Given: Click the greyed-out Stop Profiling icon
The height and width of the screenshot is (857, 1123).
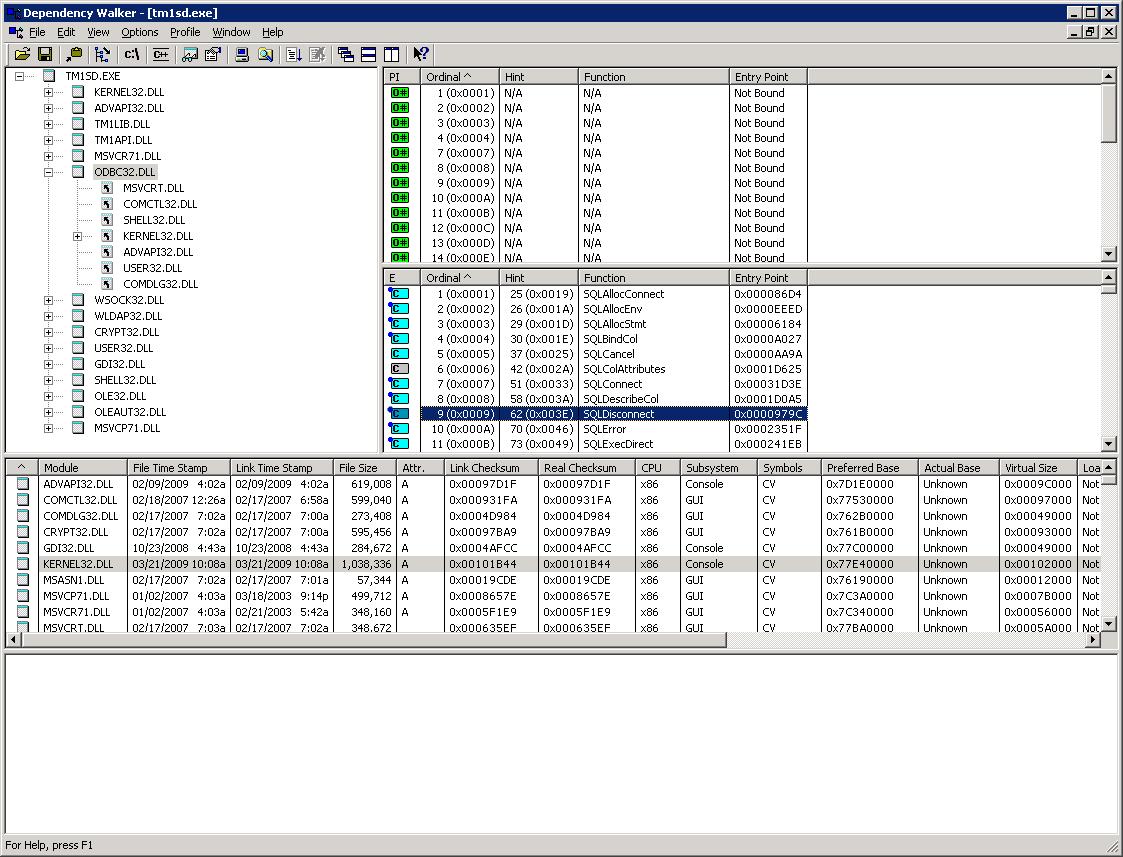Looking at the screenshot, I should [317, 54].
